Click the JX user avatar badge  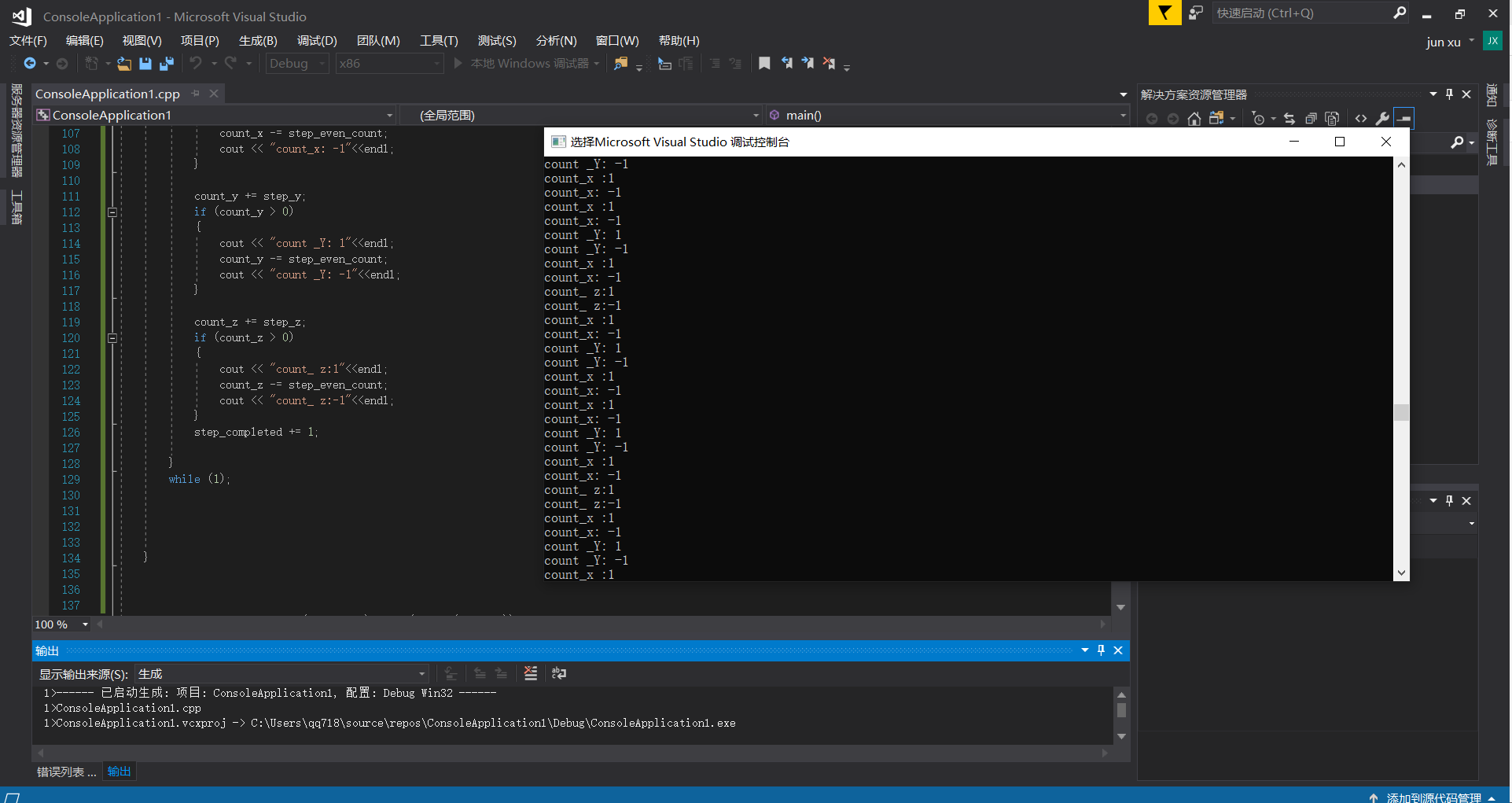pyautogui.click(x=1492, y=41)
